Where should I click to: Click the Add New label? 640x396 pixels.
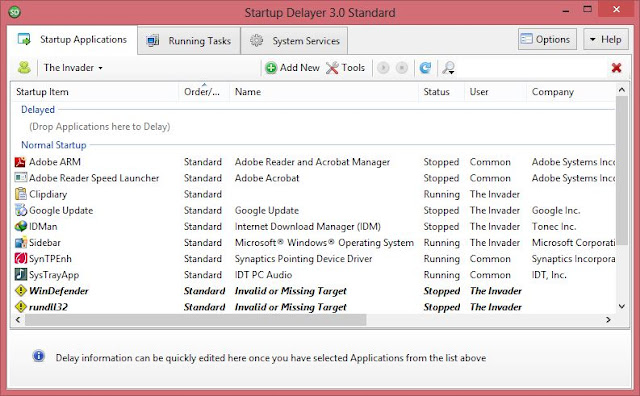[300, 68]
